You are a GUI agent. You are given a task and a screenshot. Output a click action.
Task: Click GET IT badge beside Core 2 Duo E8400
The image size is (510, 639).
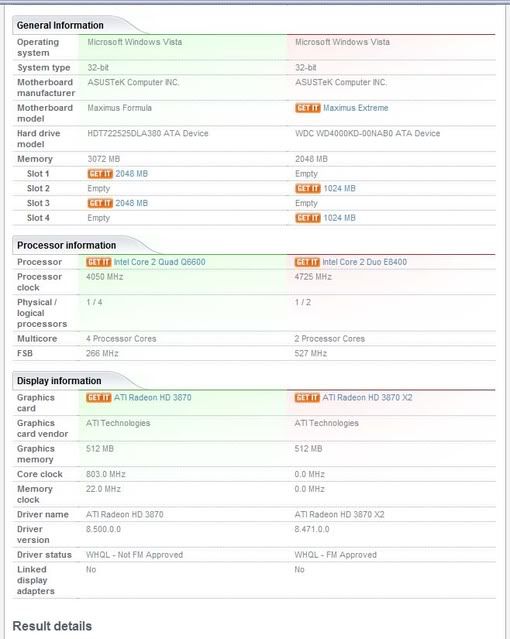[x=307, y=262]
